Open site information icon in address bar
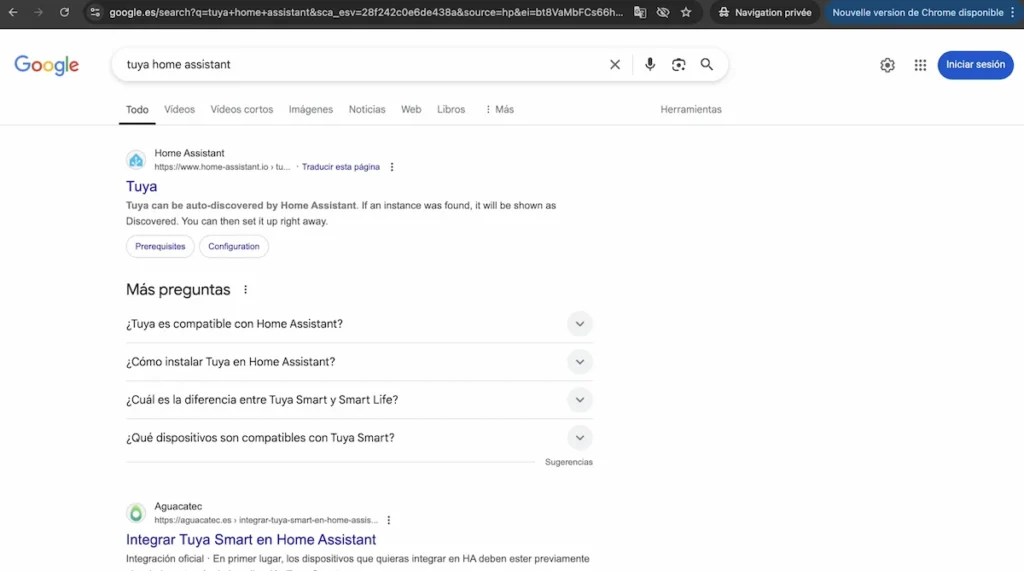1024x571 pixels. tap(95, 12)
